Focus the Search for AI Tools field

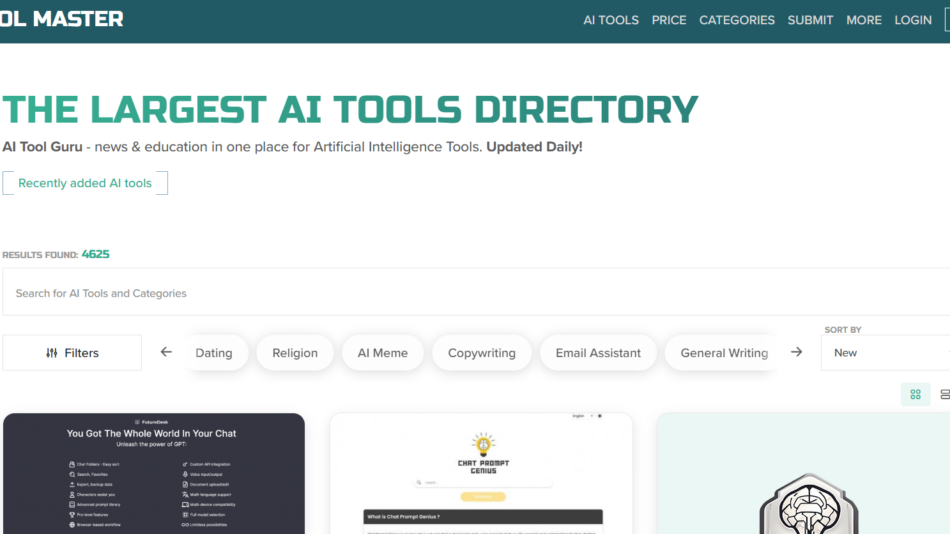coord(476,293)
